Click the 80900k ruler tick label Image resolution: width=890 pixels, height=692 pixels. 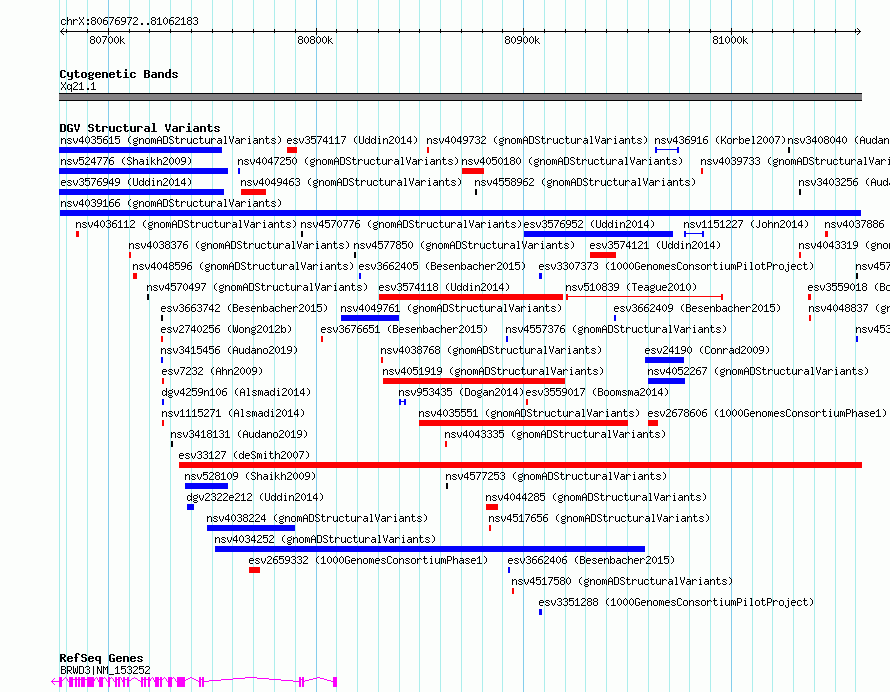pyautogui.click(x=522, y=41)
